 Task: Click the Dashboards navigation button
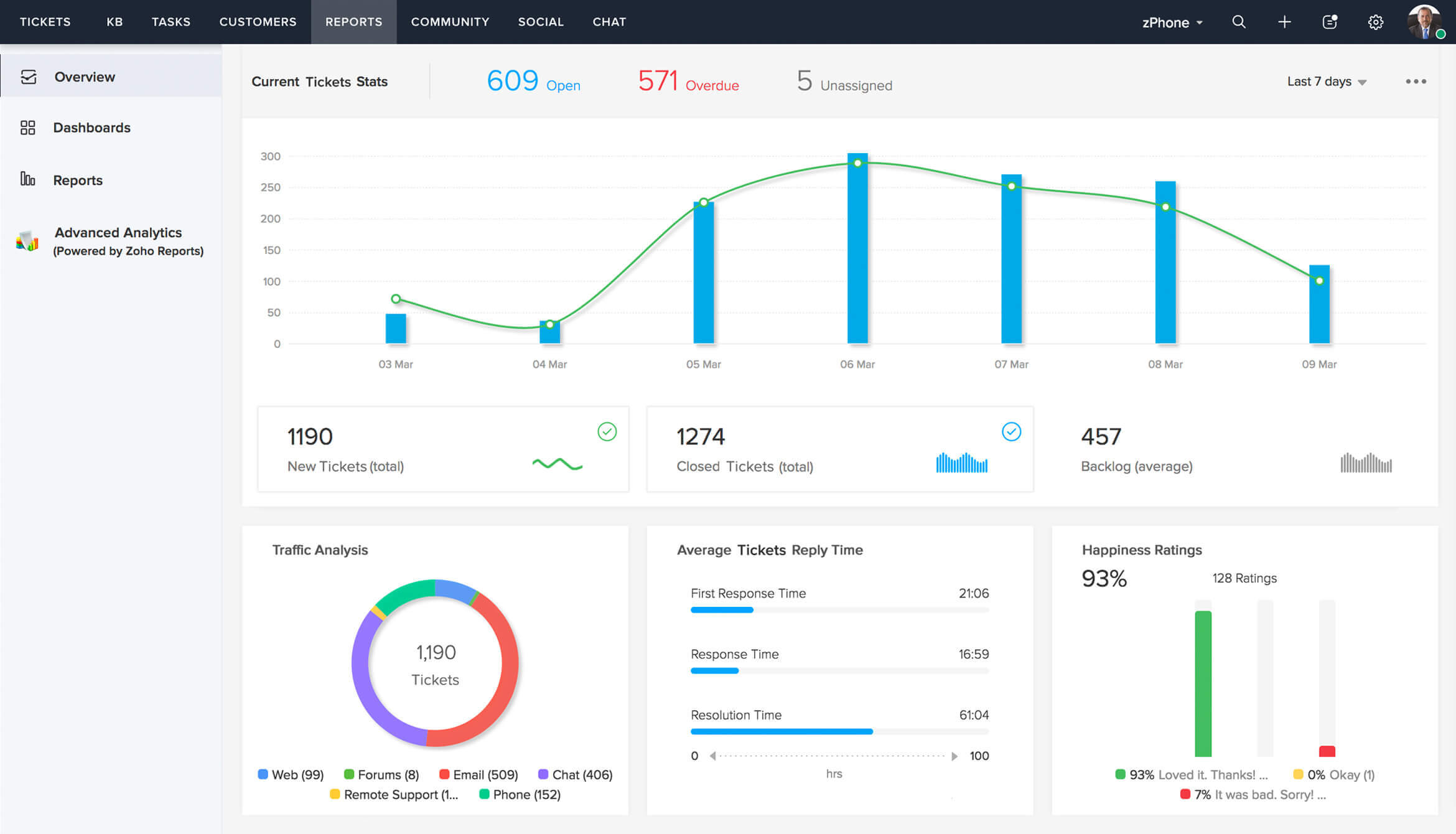coord(91,127)
